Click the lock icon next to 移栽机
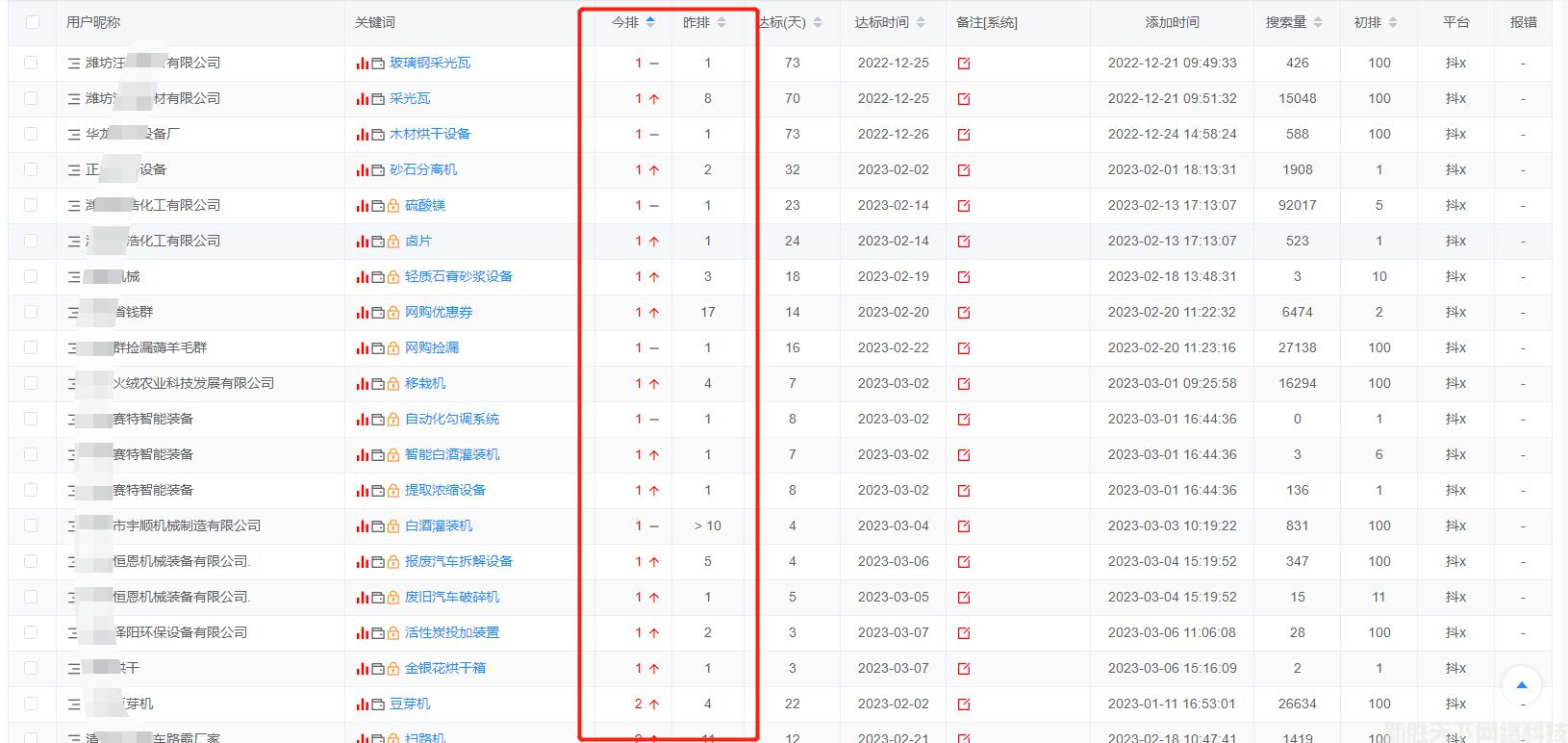This screenshot has width=1568, height=743. 393,384
